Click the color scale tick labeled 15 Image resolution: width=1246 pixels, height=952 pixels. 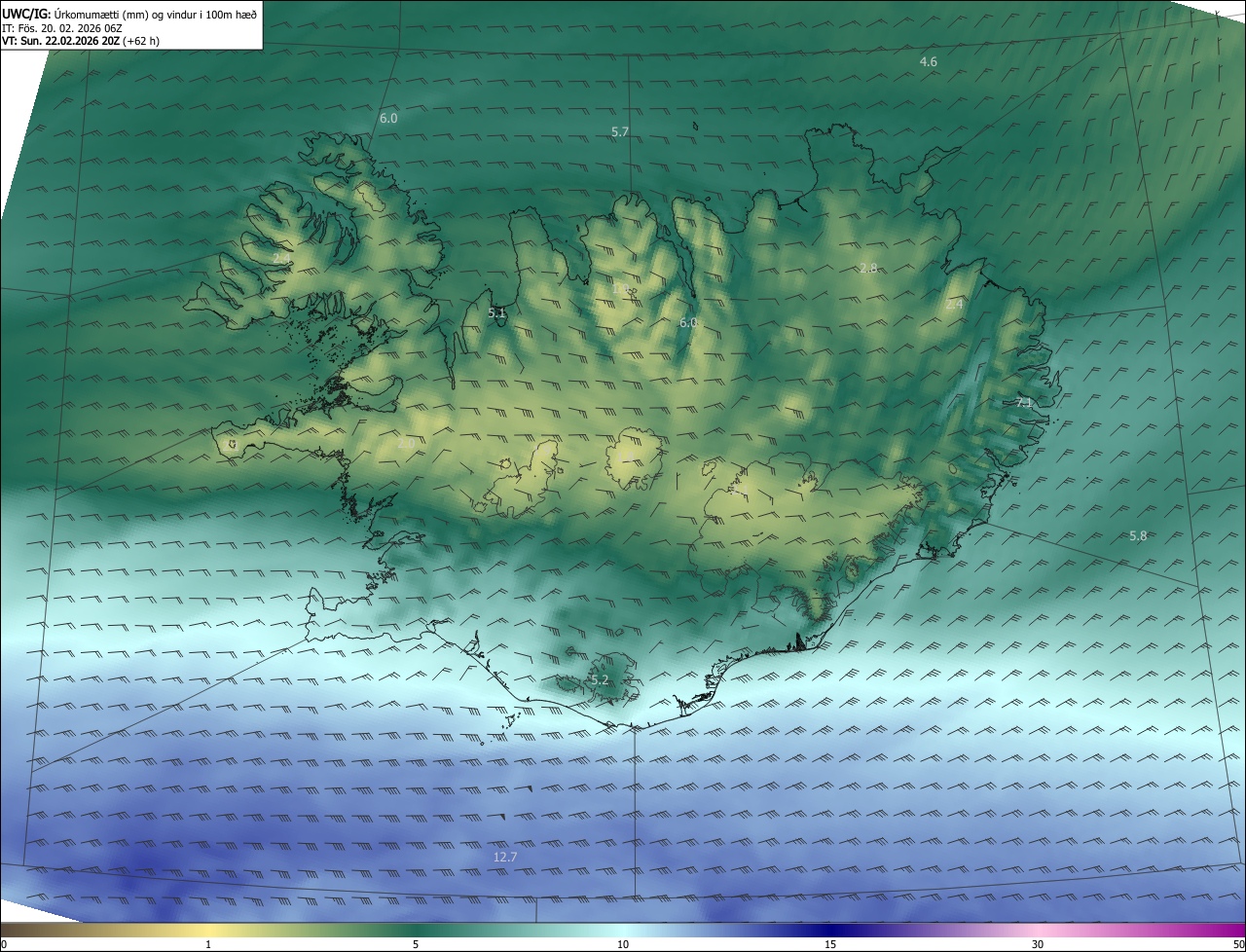(830, 944)
